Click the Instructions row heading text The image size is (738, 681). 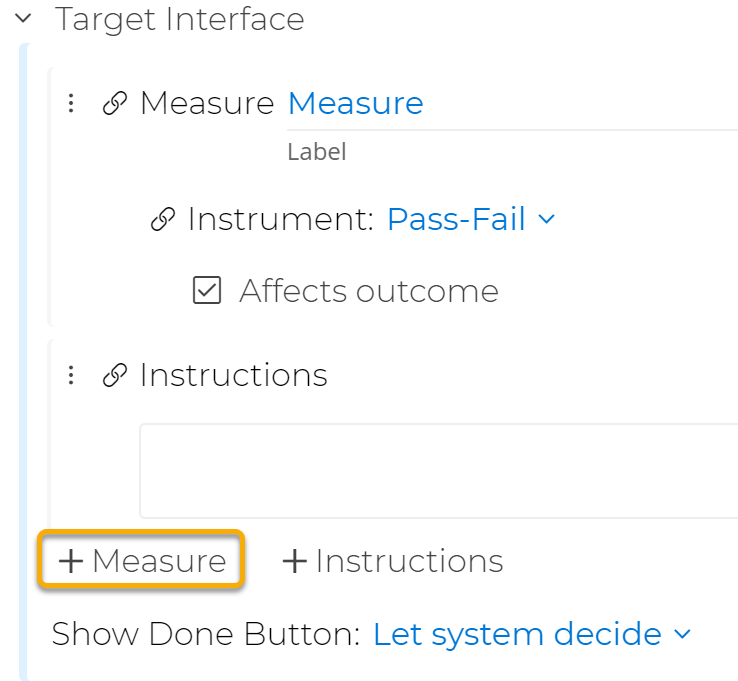pyautogui.click(x=233, y=375)
